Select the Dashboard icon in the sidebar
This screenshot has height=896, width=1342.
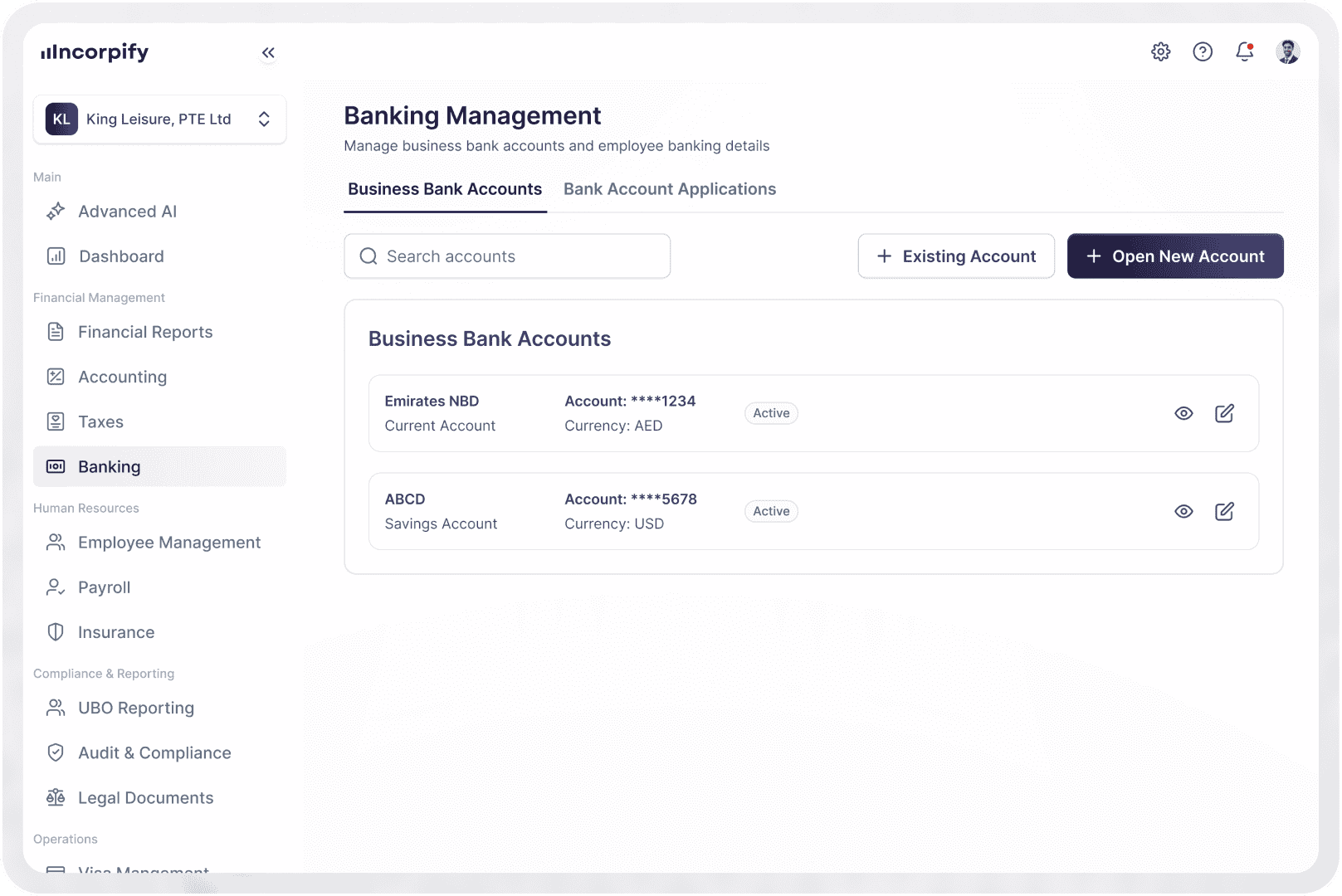click(55, 256)
